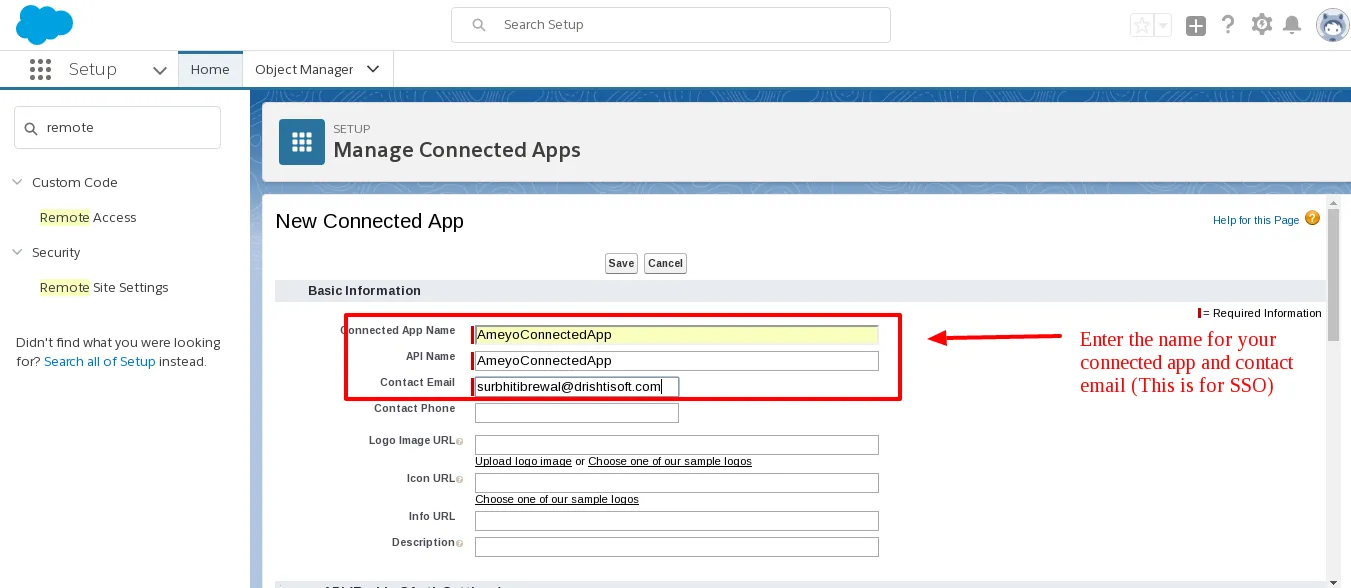Expand the dropdown next to Setup title
The width and height of the screenshot is (1351, 588).
click(x=159, y=70)
